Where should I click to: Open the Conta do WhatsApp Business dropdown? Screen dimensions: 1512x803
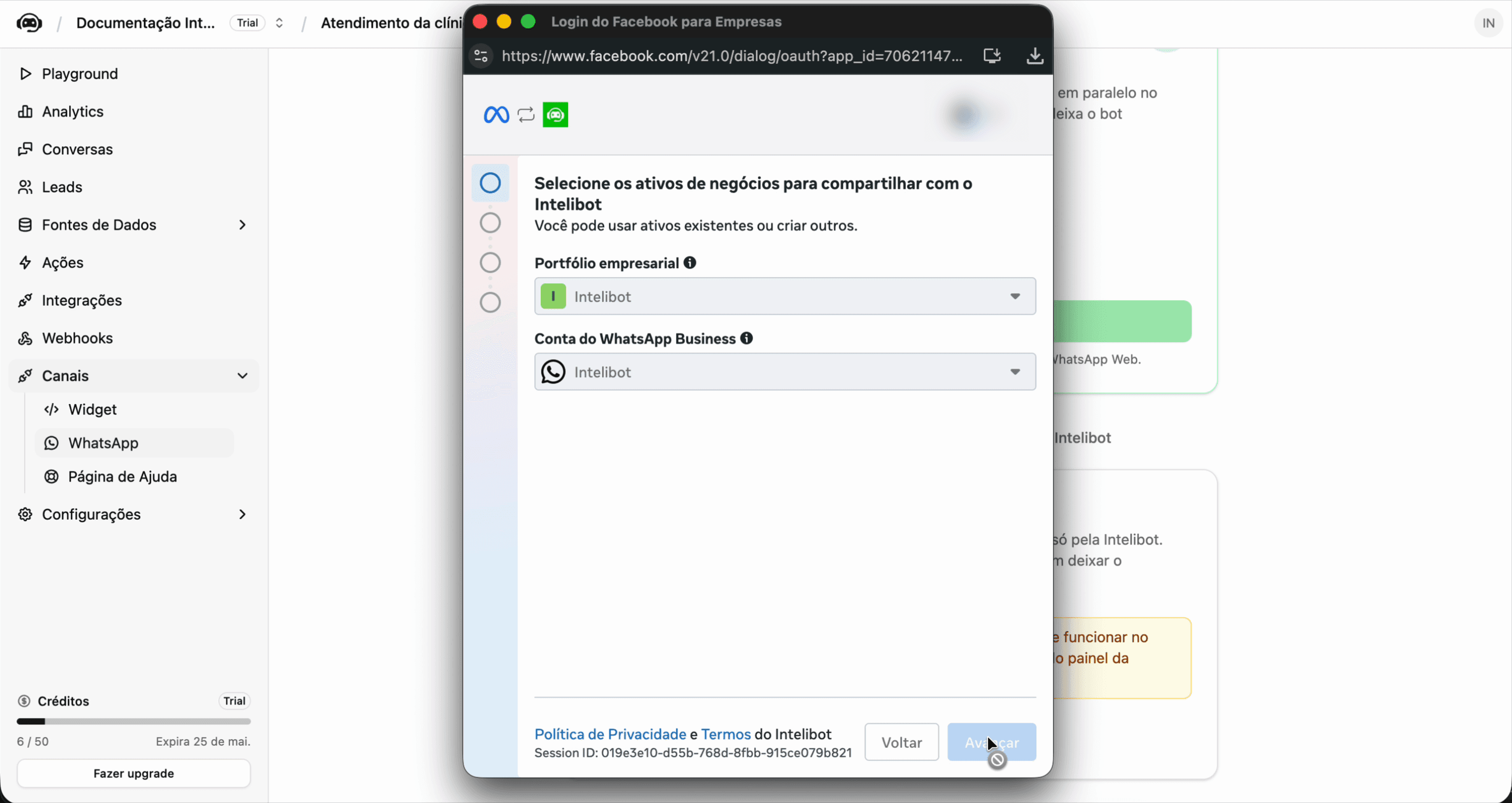(x=785, y=372)
